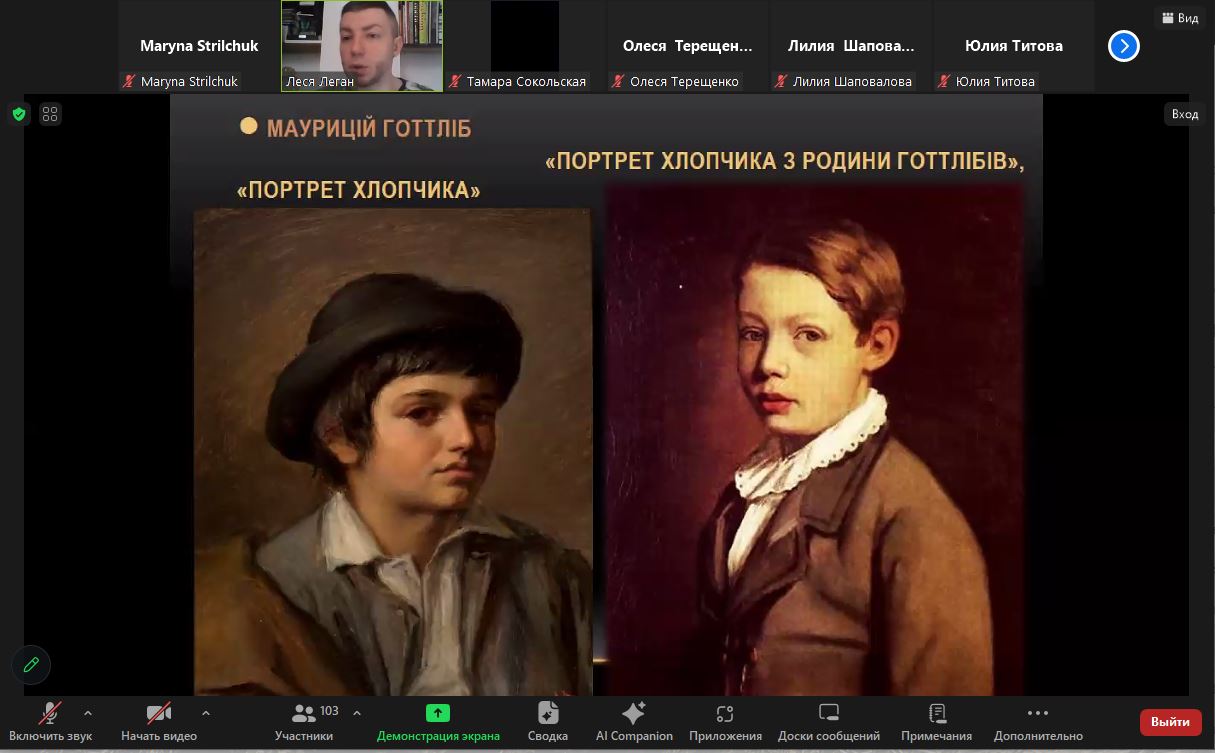The width and height of the screenshot is (1215, 753).
Task: Show next participants with blue arrow
Action: click(x=1124, y=46)
